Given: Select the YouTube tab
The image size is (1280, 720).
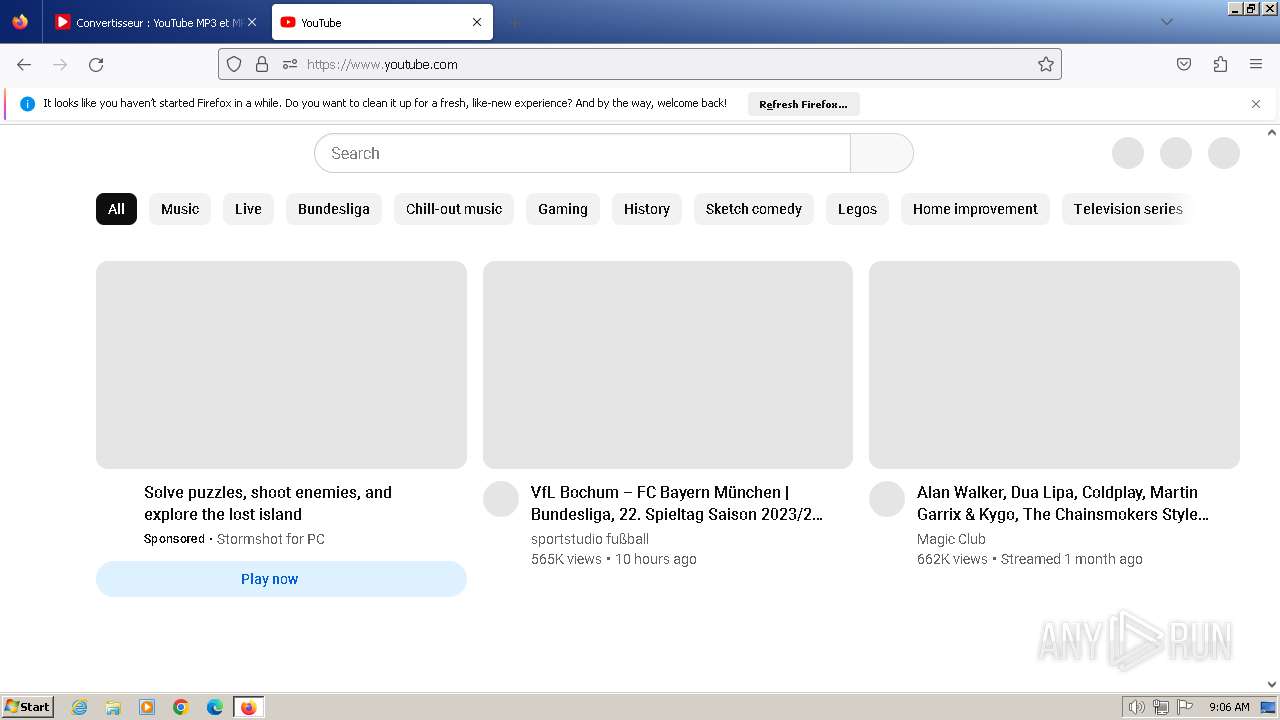Looking at the screenshot, I should (x=381, y=22).
